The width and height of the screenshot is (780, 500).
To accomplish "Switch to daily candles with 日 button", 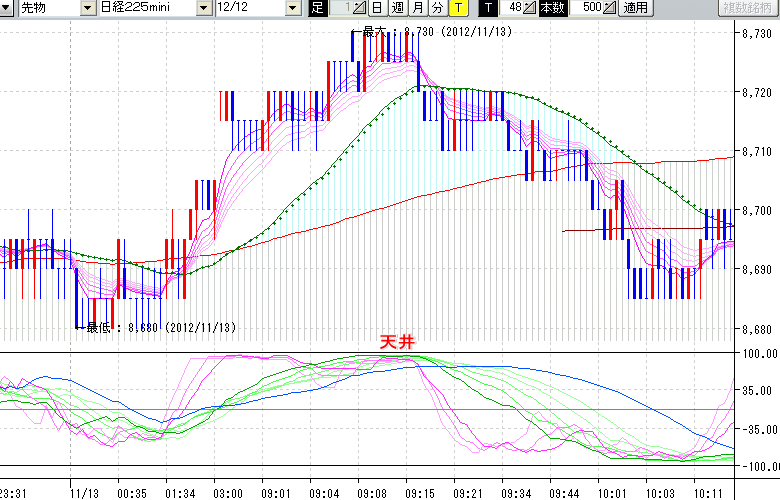I will (377, 8).
